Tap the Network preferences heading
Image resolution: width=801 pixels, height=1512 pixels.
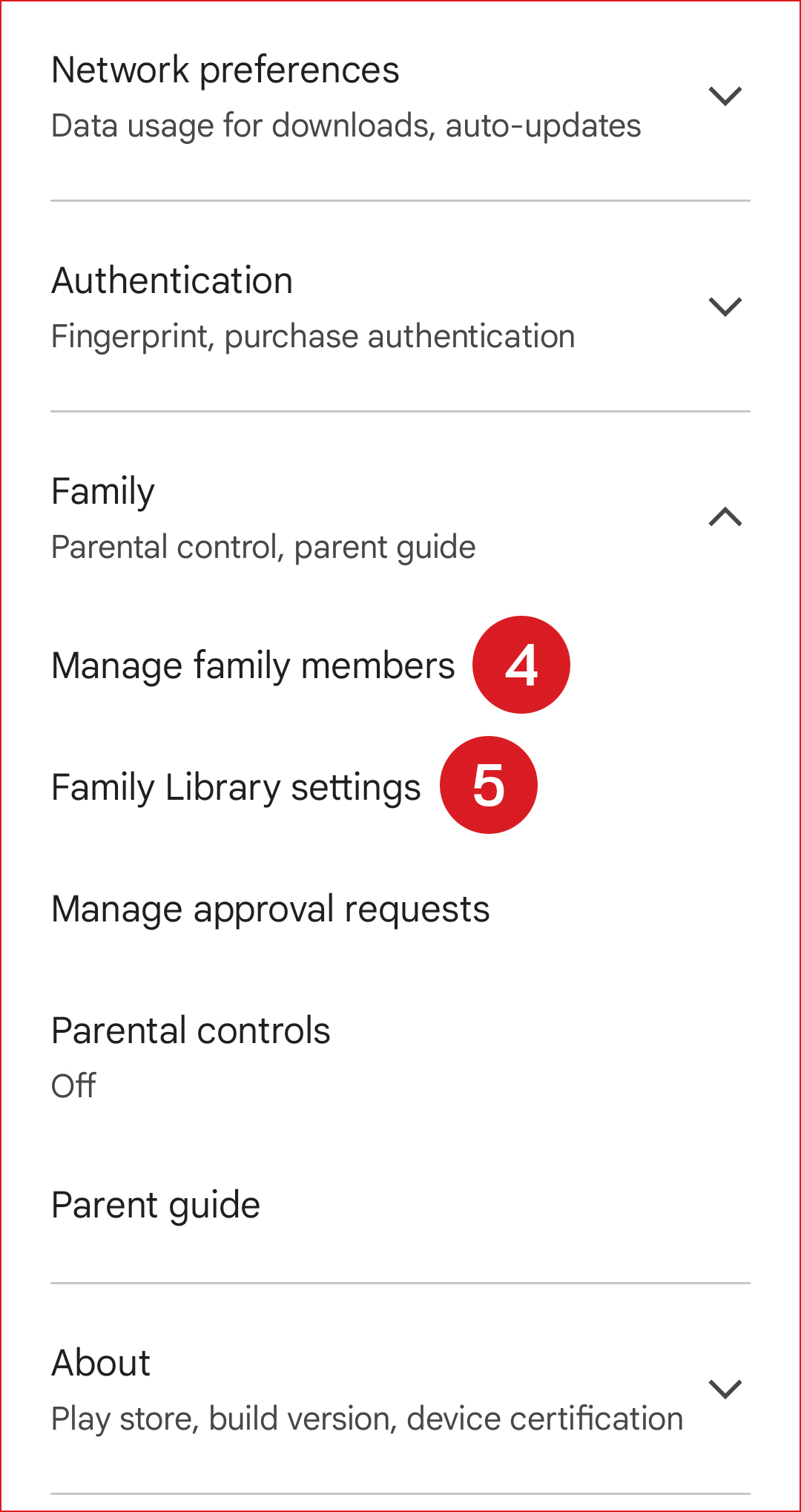click(x=225, y=70)
